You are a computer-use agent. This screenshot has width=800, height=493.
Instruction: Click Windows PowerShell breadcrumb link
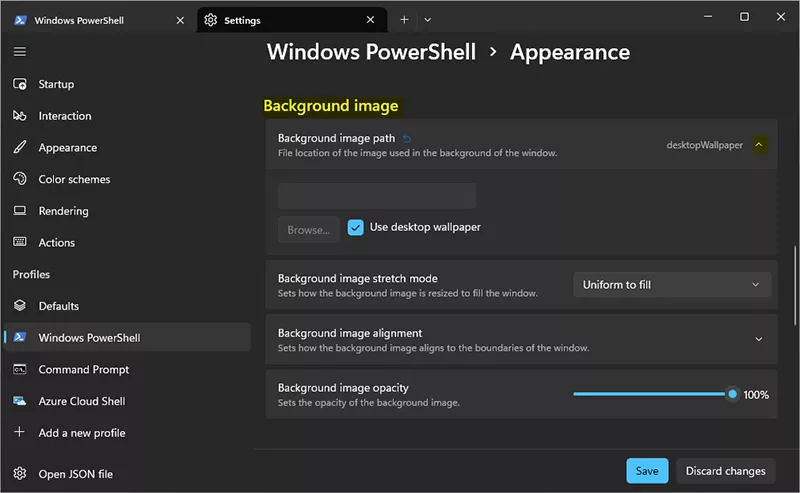(371, 52)
